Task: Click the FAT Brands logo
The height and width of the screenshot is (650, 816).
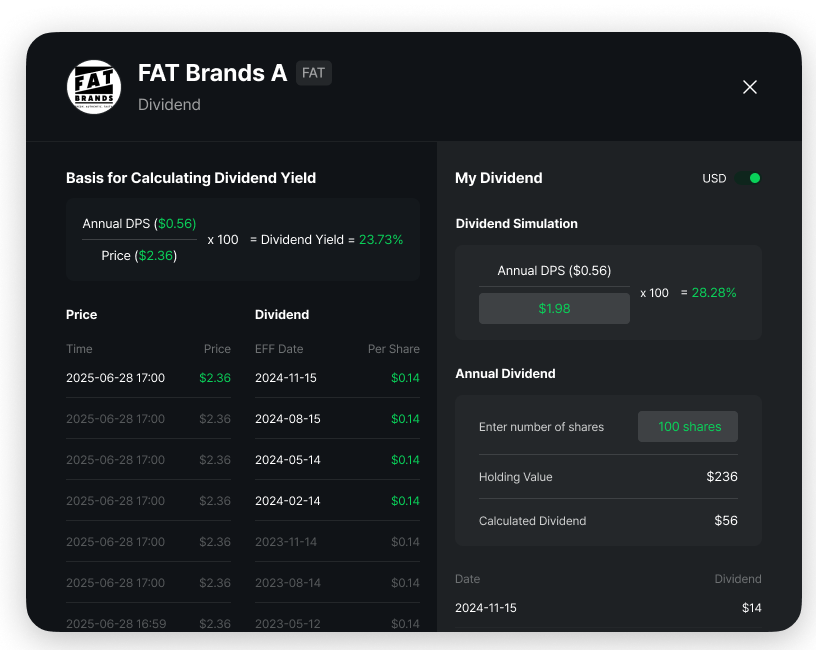Action: point(94,87)
